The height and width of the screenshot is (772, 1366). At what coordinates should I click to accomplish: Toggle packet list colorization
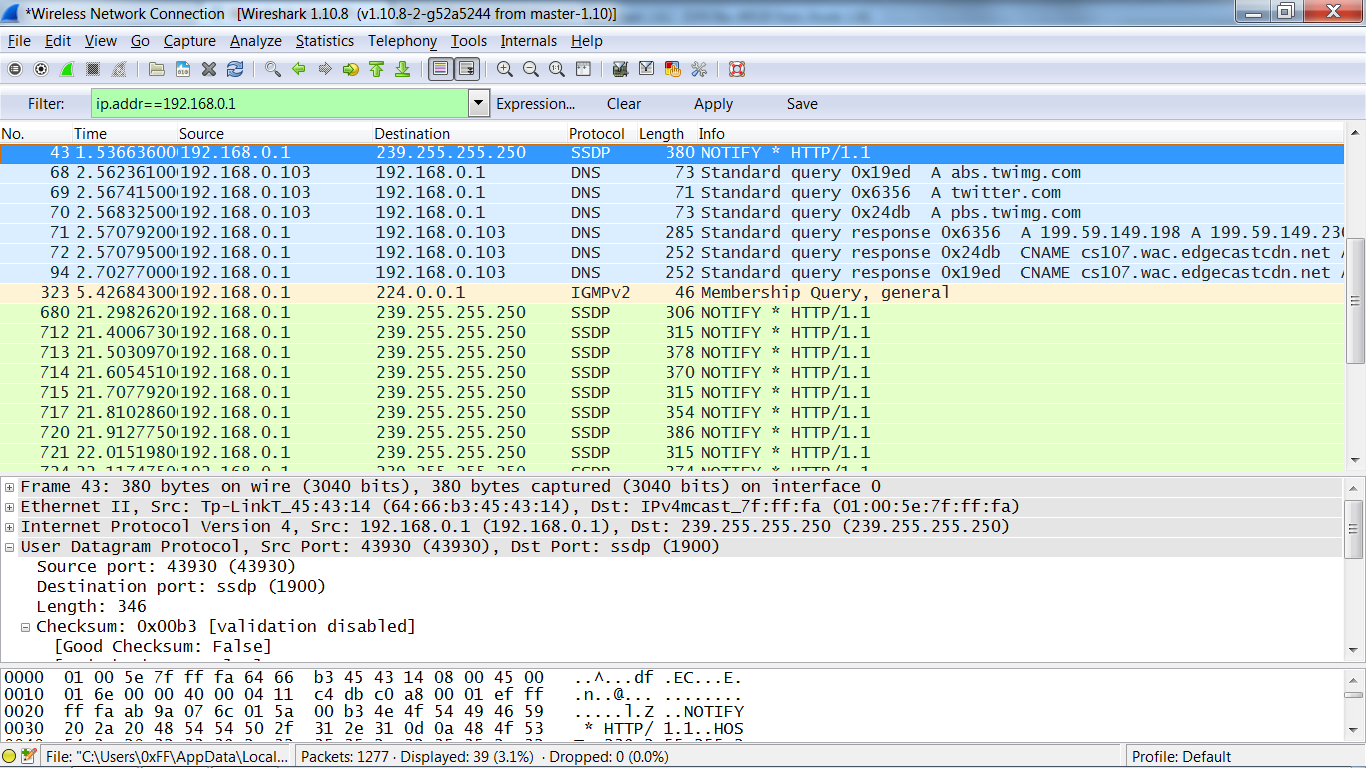click(440, 69)
